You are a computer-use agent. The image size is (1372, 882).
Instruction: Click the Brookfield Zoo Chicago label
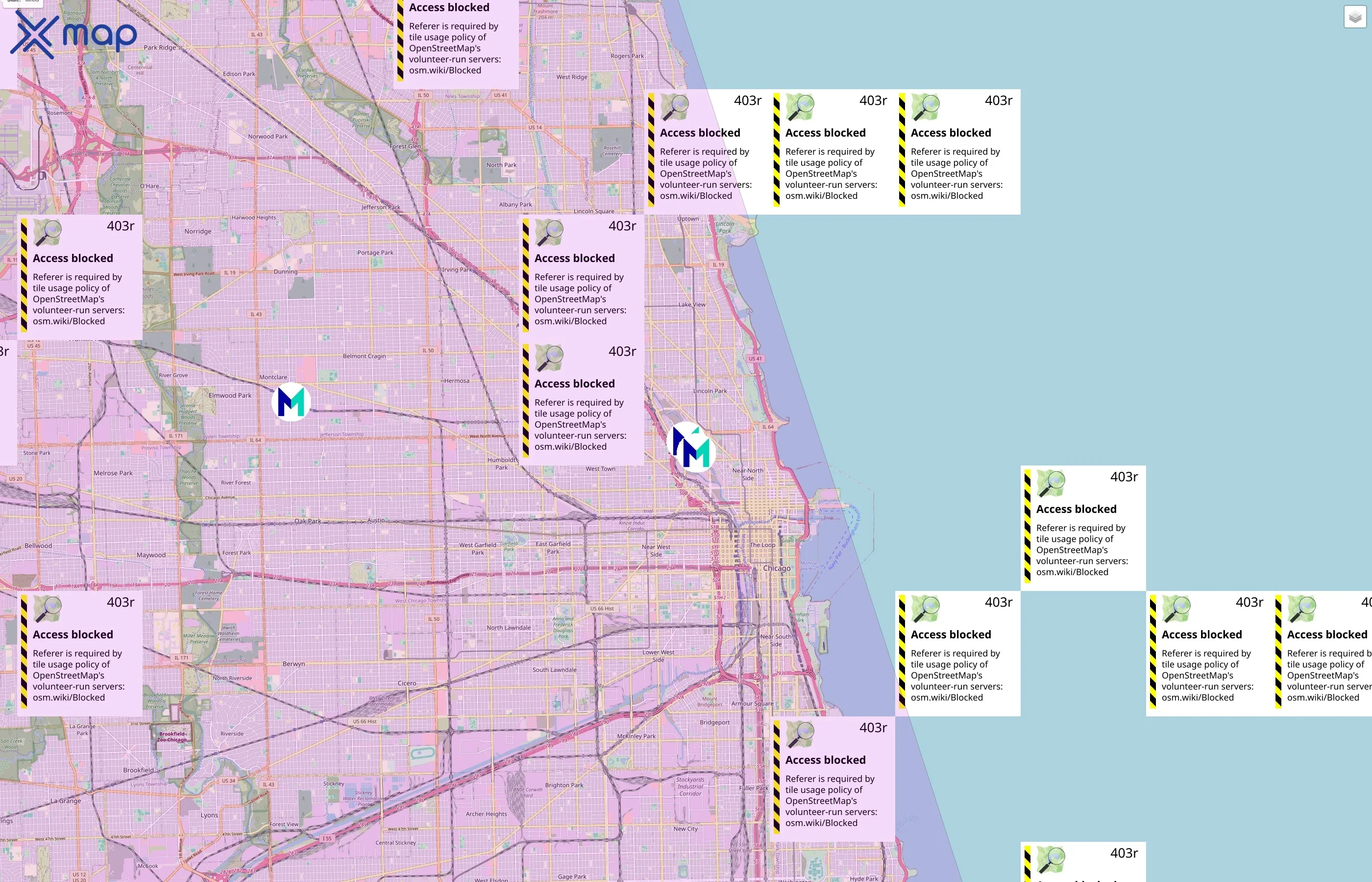(x=172, y=736)
